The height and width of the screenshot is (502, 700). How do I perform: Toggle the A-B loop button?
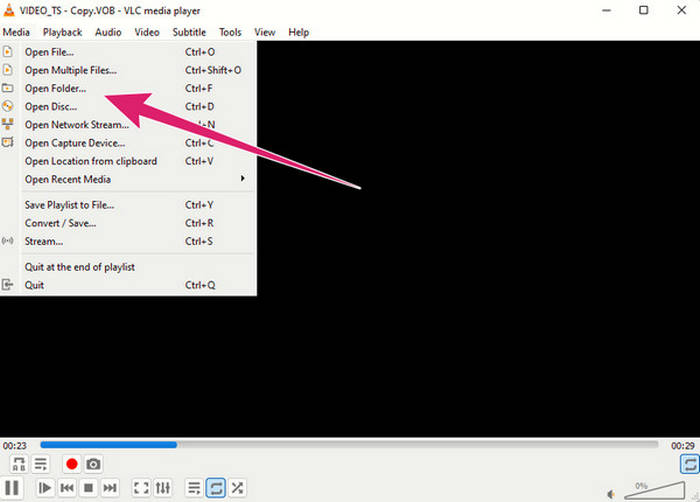click(x=19, y=464)
